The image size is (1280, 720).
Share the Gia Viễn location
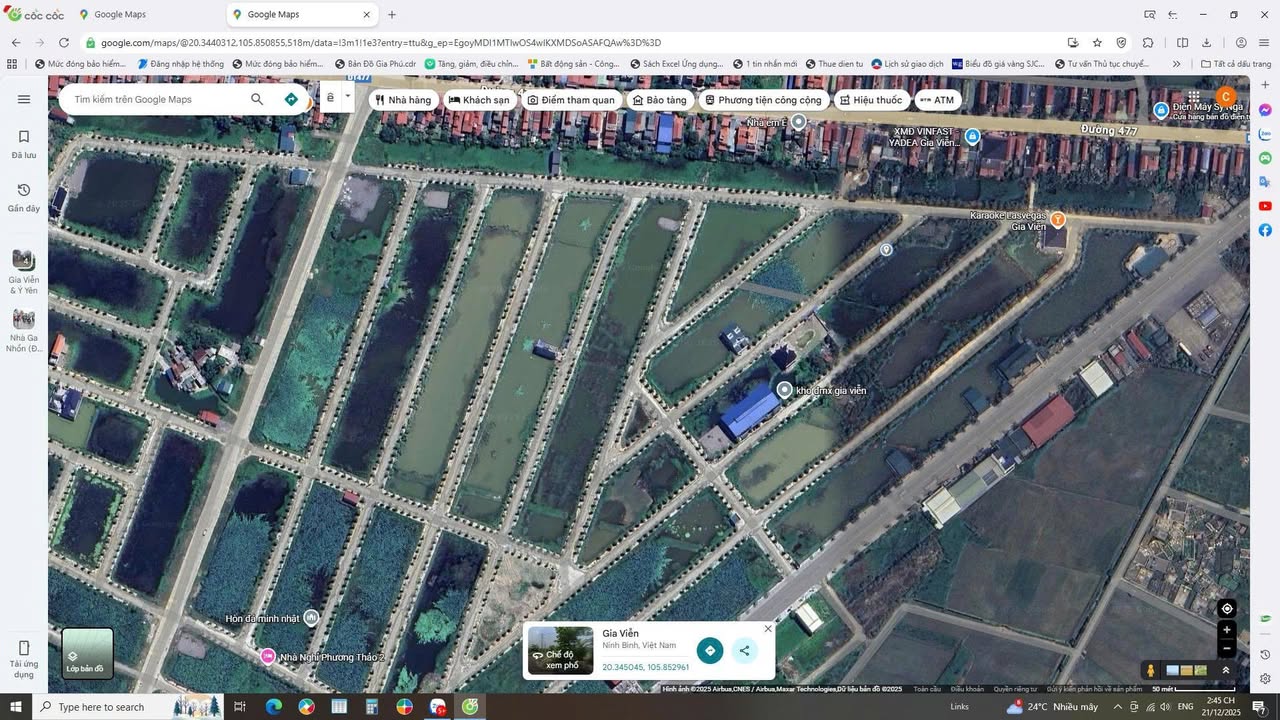744,651
